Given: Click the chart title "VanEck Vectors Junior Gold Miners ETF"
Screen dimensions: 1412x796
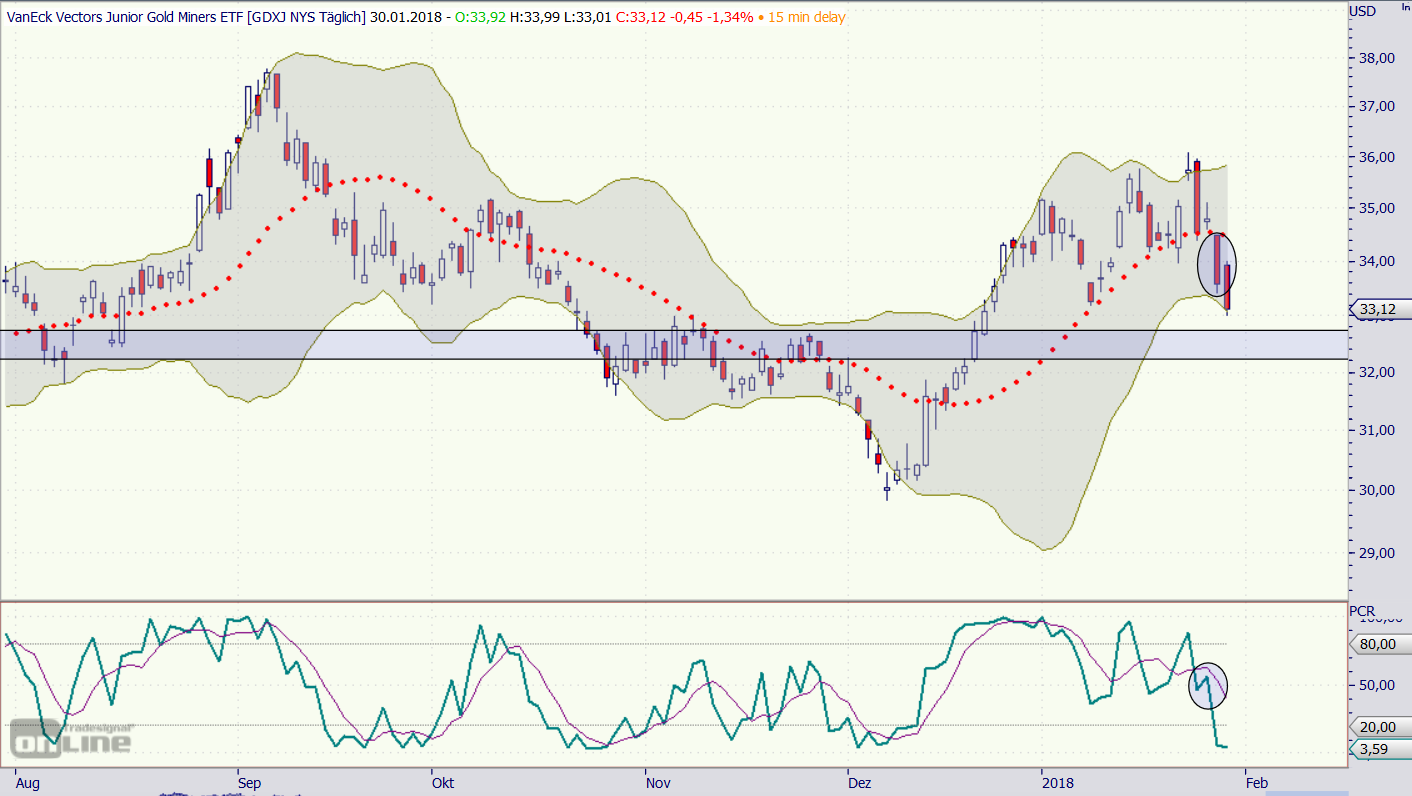Looking at the screenshot, I should pos(126,17).
